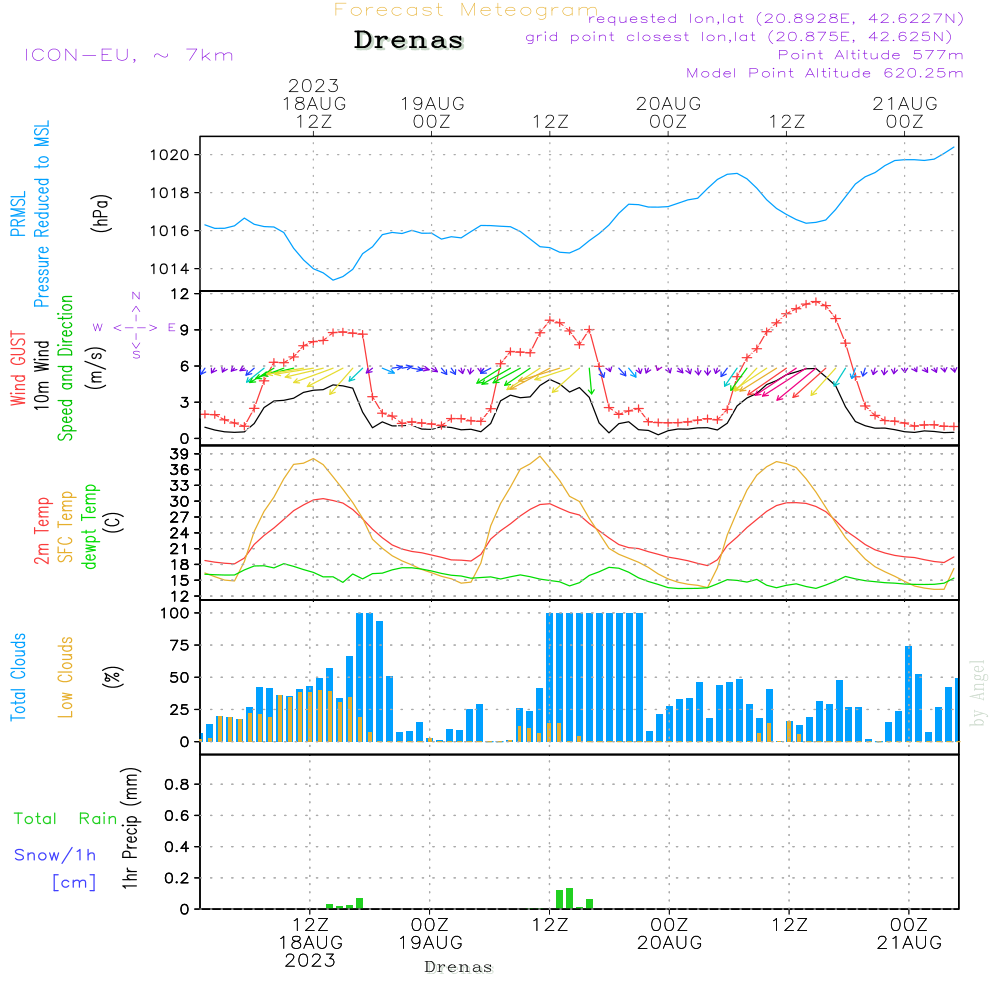Click the top axis '20AUG 00Z' label
The width and height of the screenshot is (1000, 1000).
coord(668,112)
